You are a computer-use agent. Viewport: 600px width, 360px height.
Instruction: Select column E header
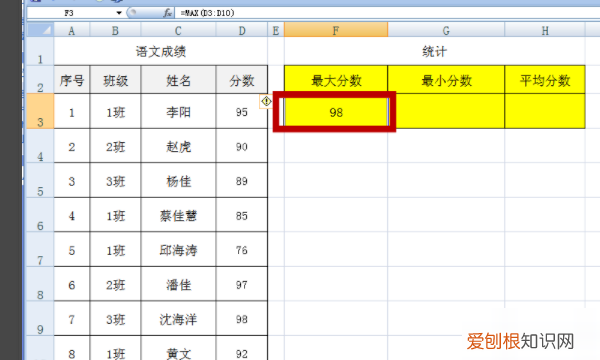pyautogui.click(x=276, y=30)
